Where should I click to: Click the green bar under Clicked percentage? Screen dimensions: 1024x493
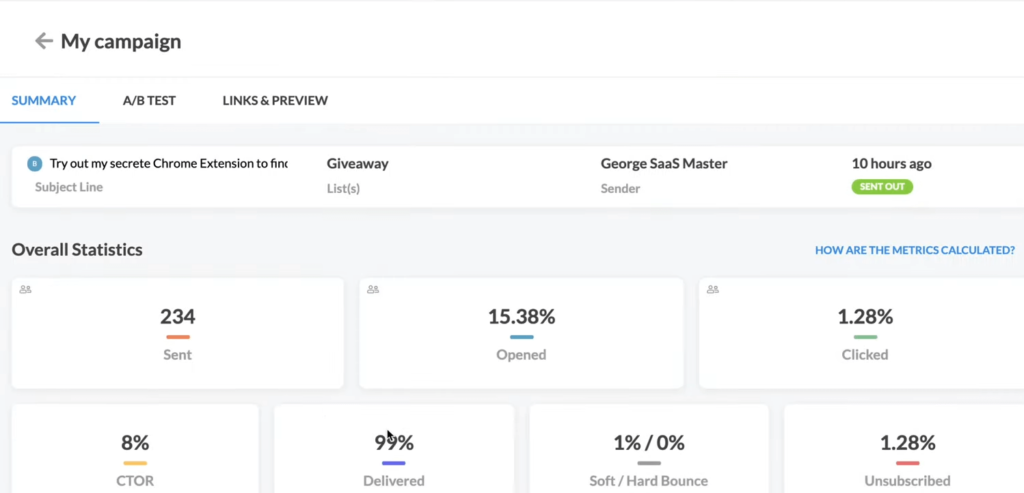click(865, 337)
